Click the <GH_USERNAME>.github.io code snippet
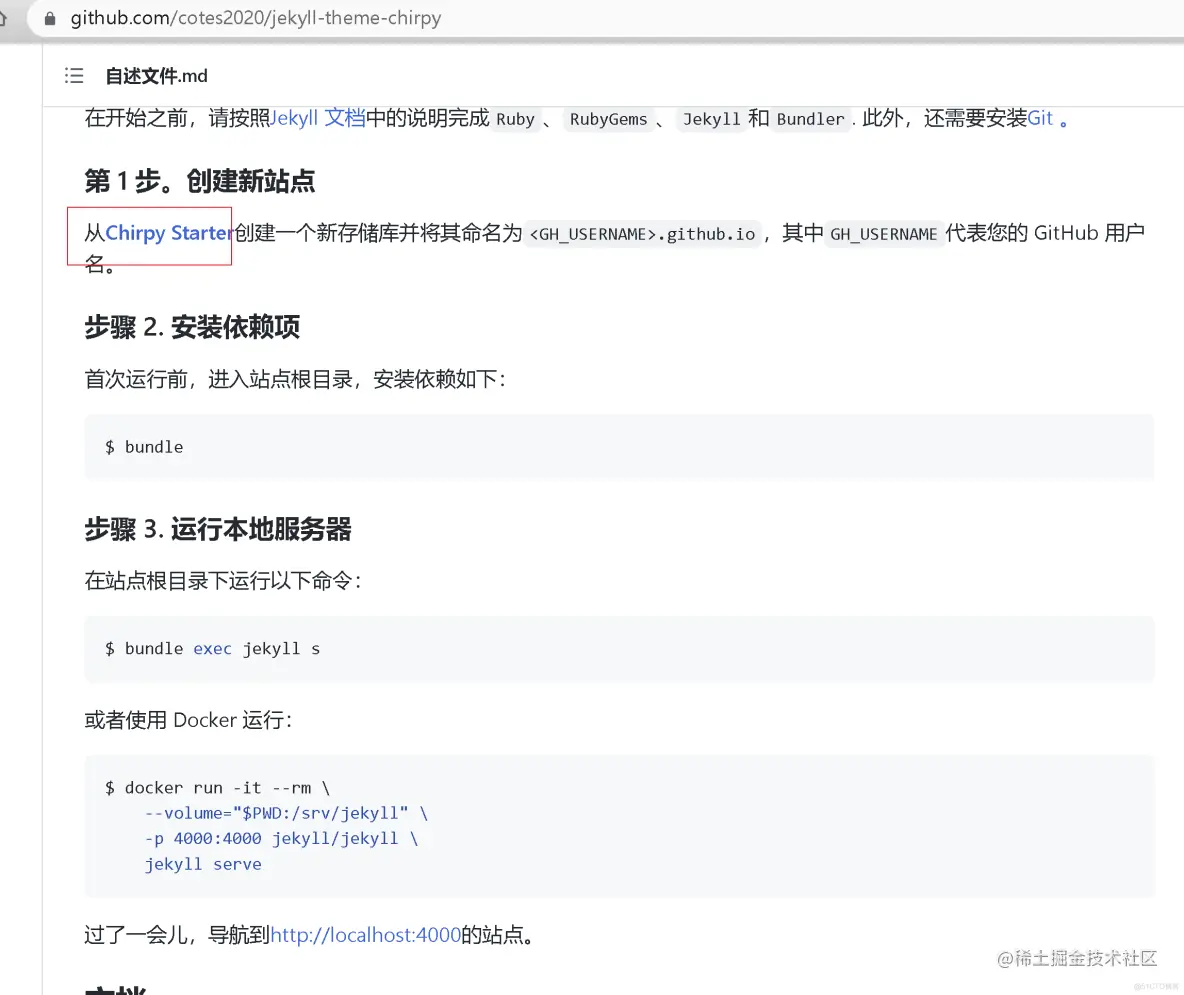This screenshot has height=995, width=1184. tap(642, 233)
